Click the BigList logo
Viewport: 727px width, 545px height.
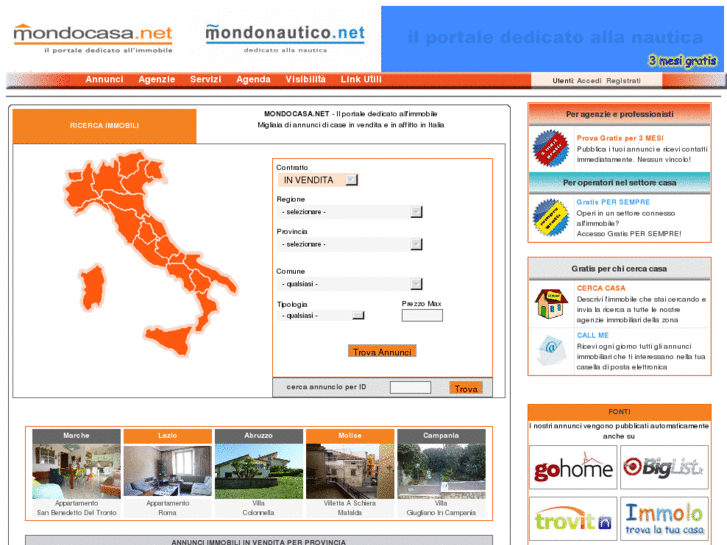point(664,468)
